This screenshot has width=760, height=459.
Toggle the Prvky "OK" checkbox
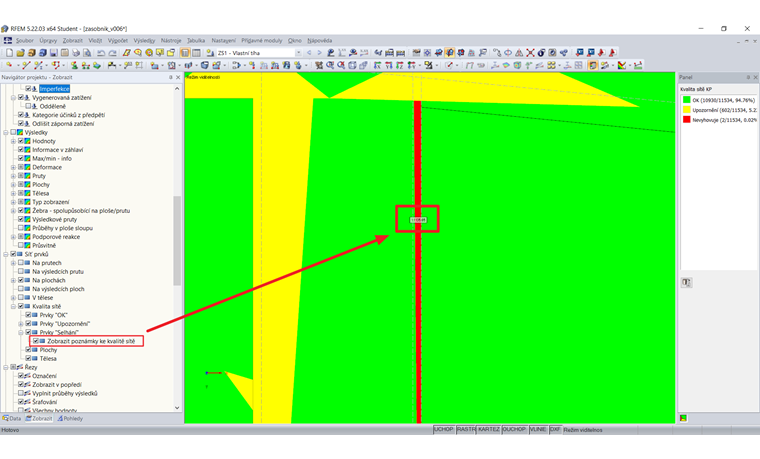point(28,315)
